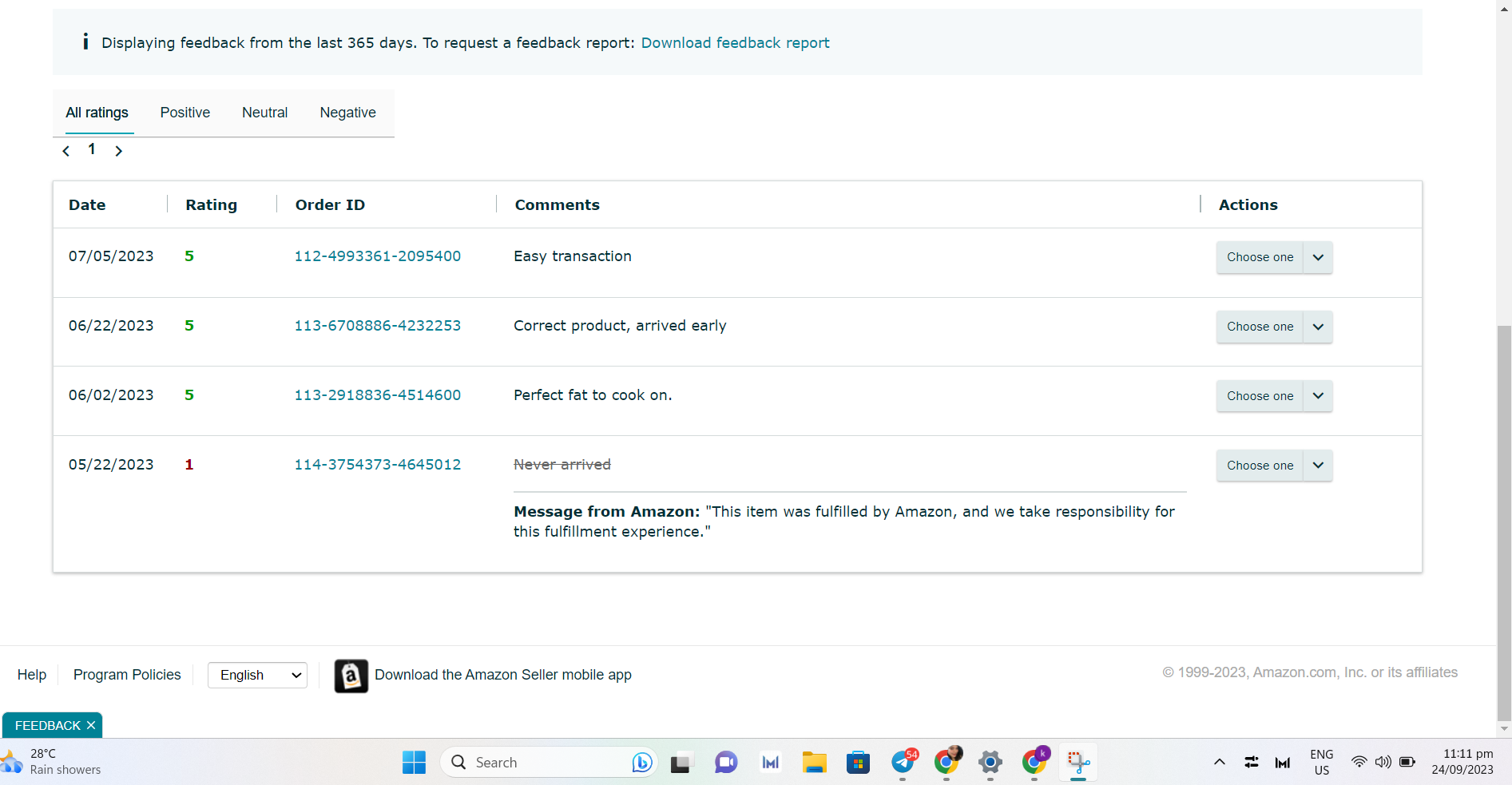Viewport: 1512px width, 785px height.
Task: Open actions dropdown for 'Never arrived' feedback
Action: [1274, 466]
